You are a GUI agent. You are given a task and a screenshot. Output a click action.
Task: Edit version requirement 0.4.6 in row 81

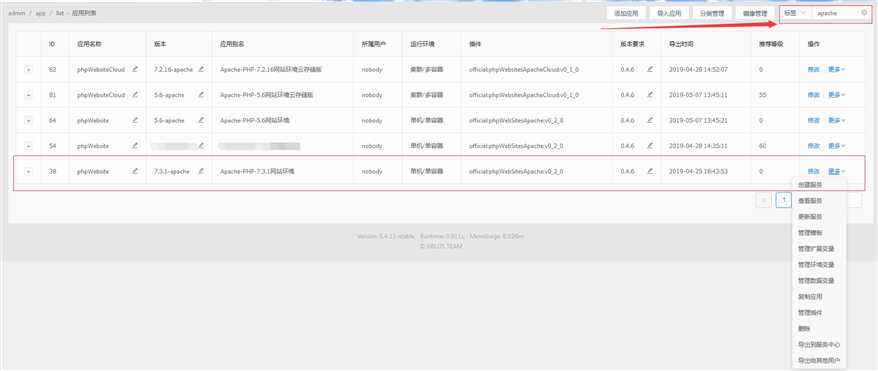(650, 95)
